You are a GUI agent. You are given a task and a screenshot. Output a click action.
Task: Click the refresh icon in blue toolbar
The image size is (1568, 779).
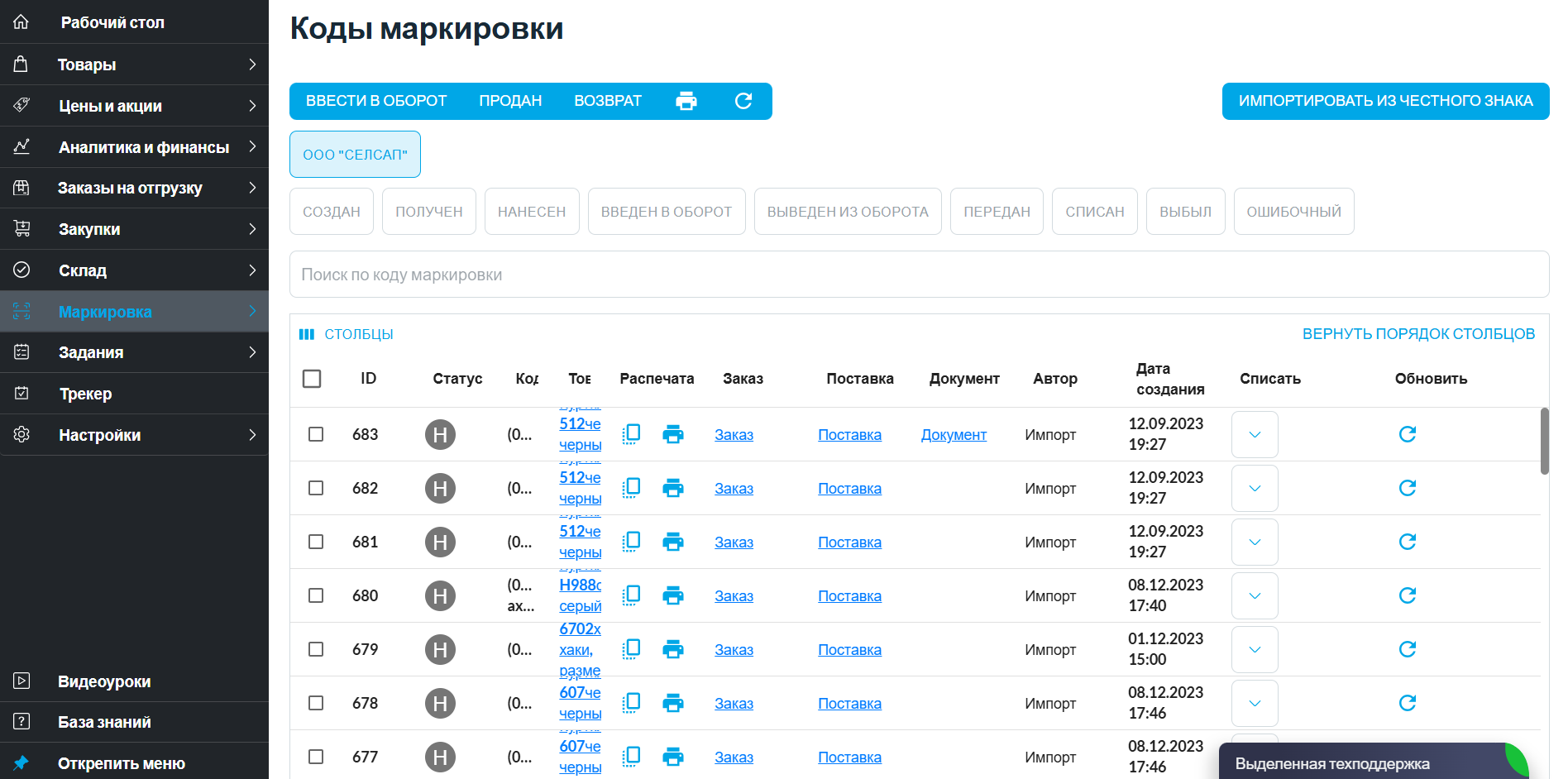click(743, 101)
